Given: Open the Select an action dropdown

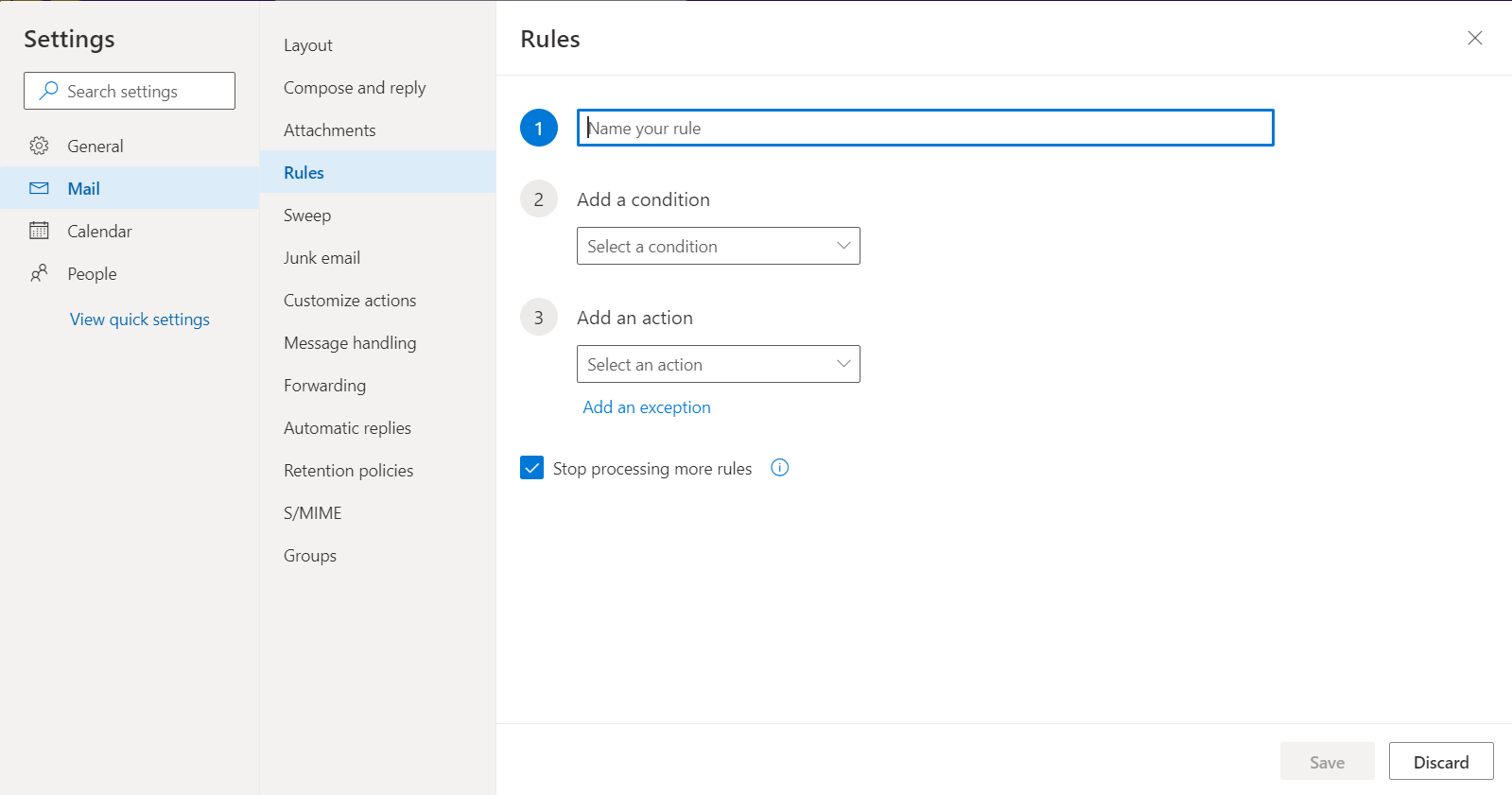Looking at the screenshot, I should [x=719, y=364].
